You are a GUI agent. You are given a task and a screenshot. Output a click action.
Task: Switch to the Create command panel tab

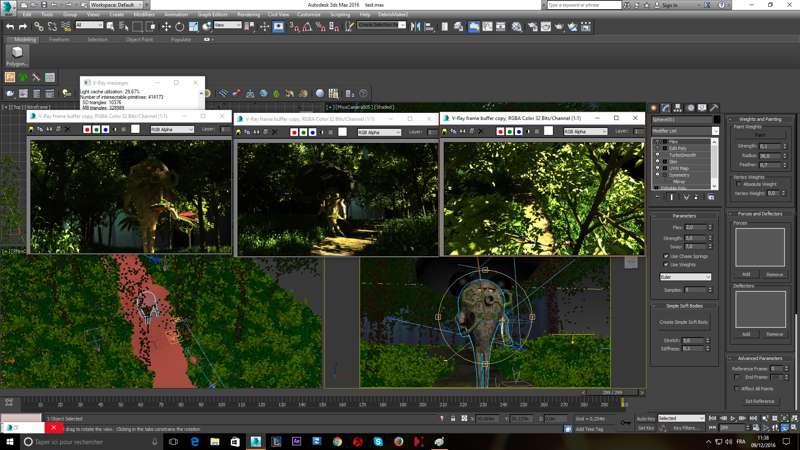tap(654, 108)
